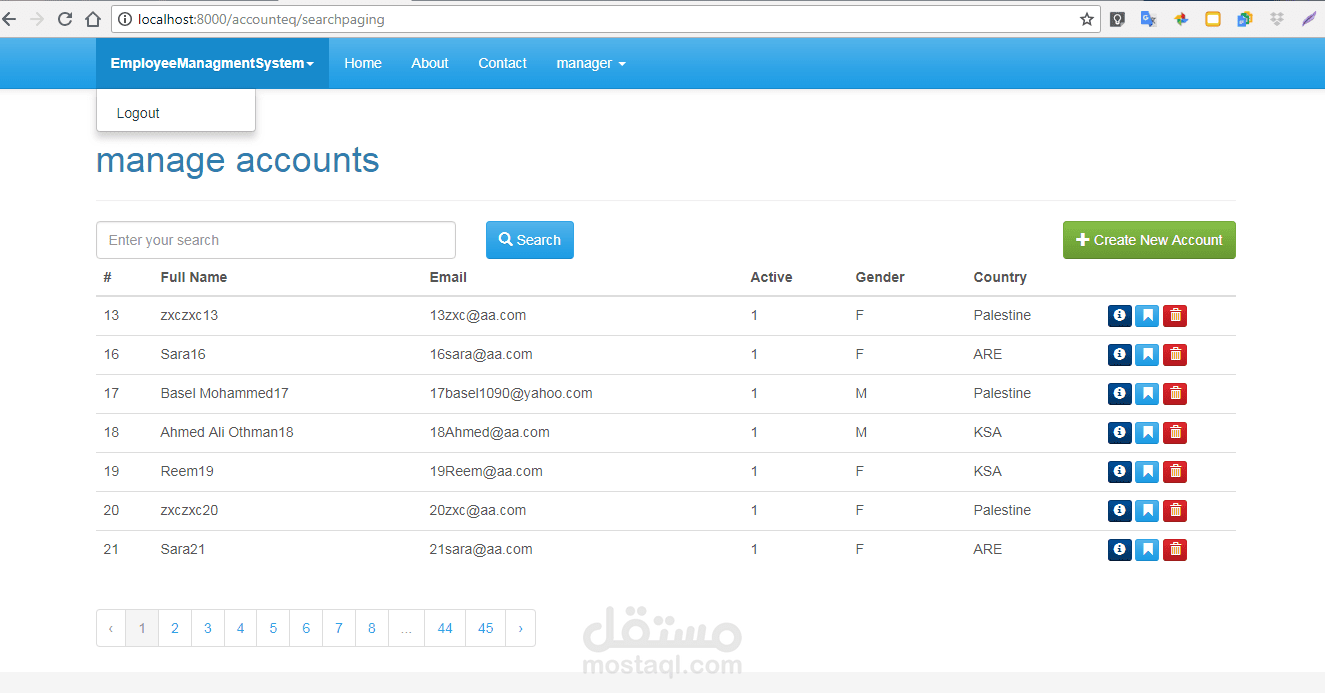Click the browser address bar URL
The width and height of the screenshot is (1325, 693).
[x=261, y=19]
